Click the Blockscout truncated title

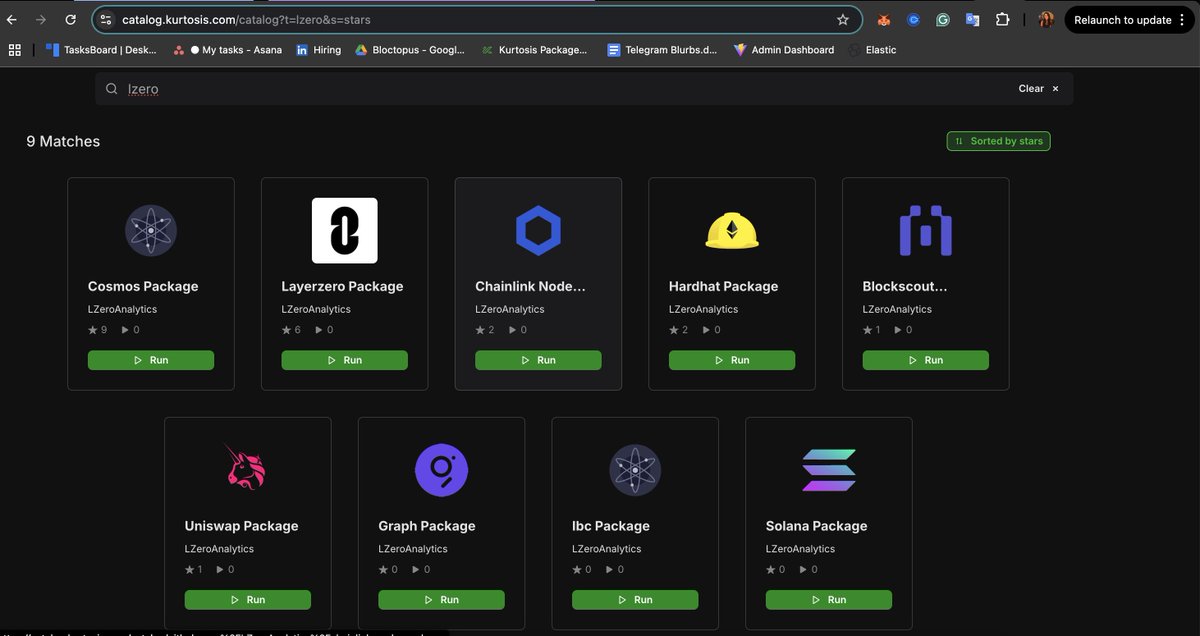(x=905, y=286)
